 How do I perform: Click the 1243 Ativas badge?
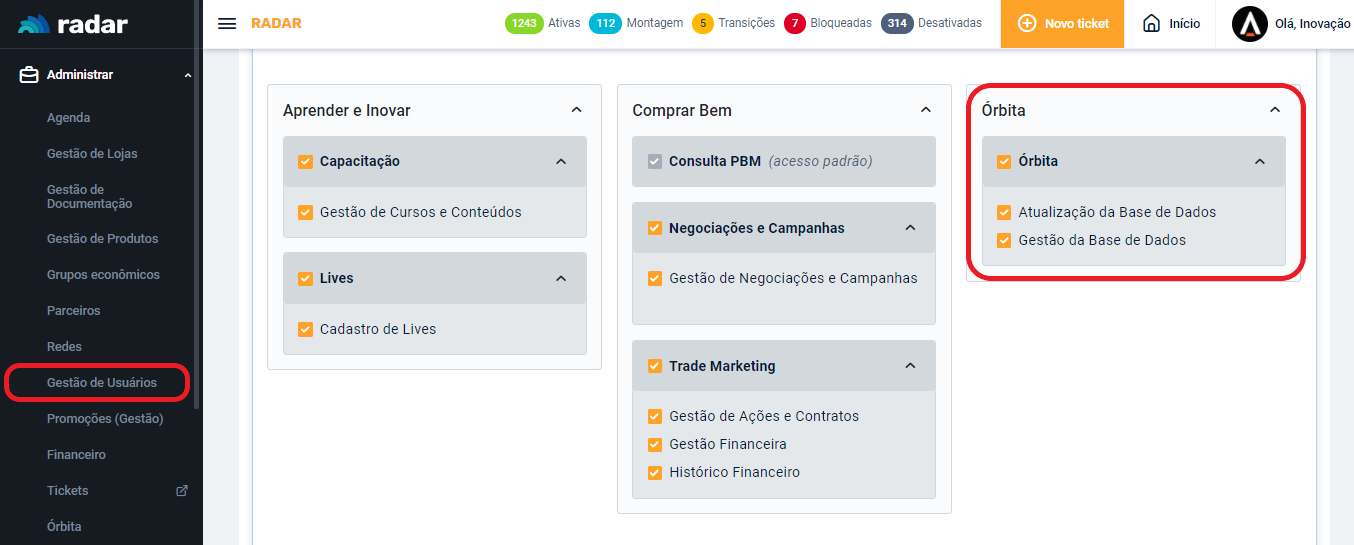[524, 23]
